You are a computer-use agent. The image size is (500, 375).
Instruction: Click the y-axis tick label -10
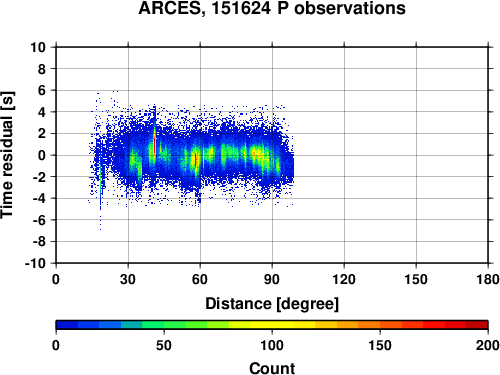35,263
